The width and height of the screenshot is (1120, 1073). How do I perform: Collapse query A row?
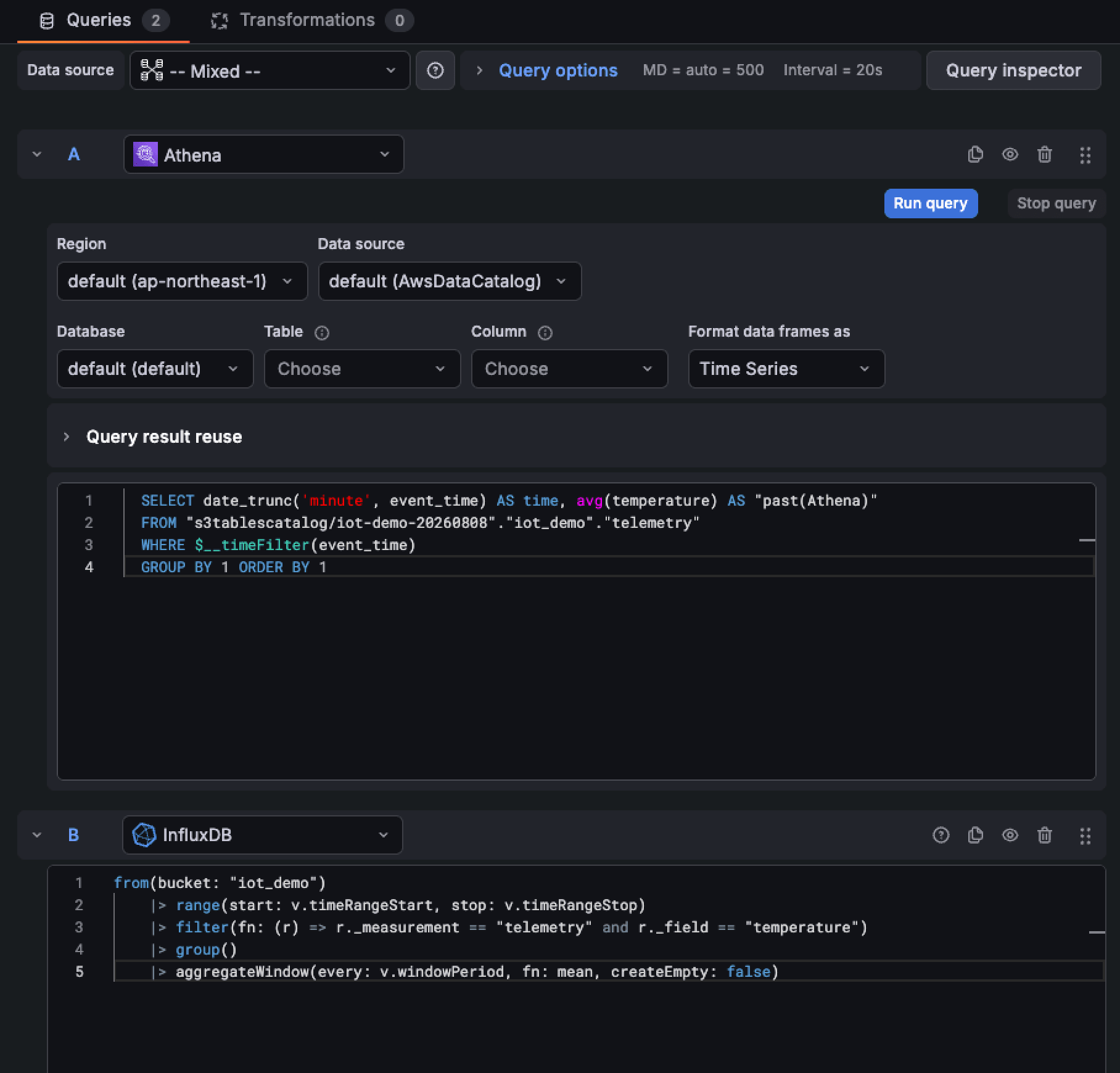tap(37, 154)
